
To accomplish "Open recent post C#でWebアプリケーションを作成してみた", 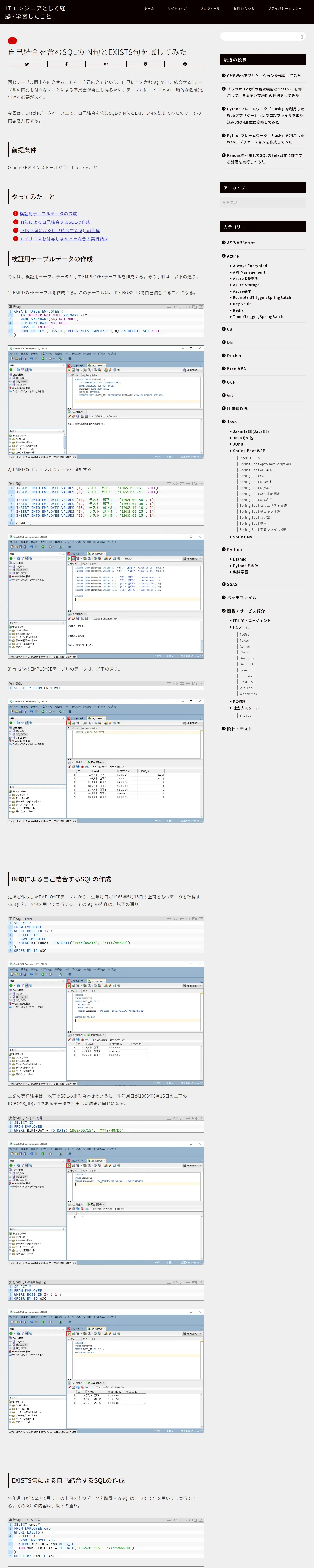I will coord(263,76).
